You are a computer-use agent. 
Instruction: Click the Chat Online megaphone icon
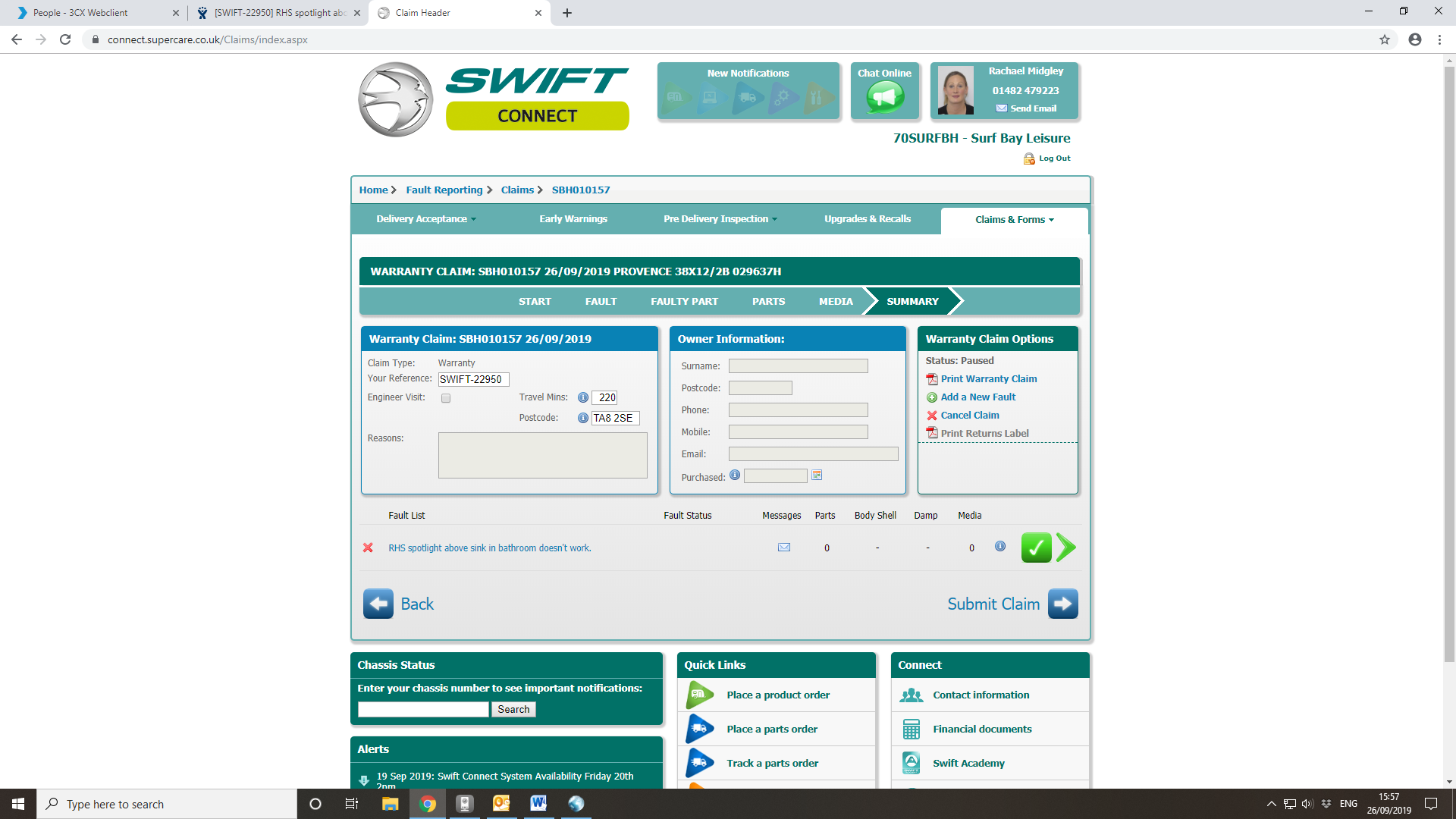coord(884,96)
